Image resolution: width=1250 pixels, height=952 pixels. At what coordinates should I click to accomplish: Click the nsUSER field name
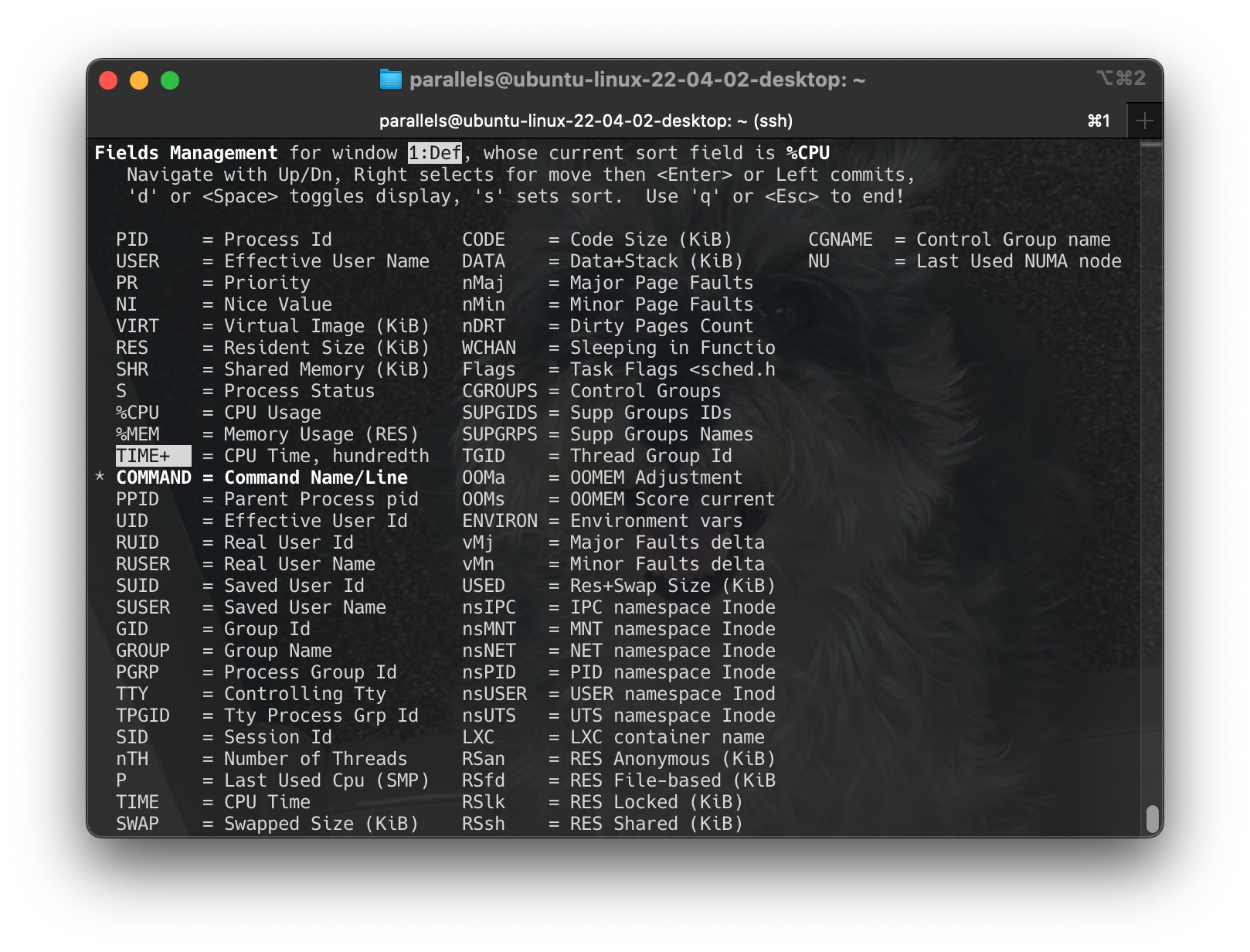494,694
